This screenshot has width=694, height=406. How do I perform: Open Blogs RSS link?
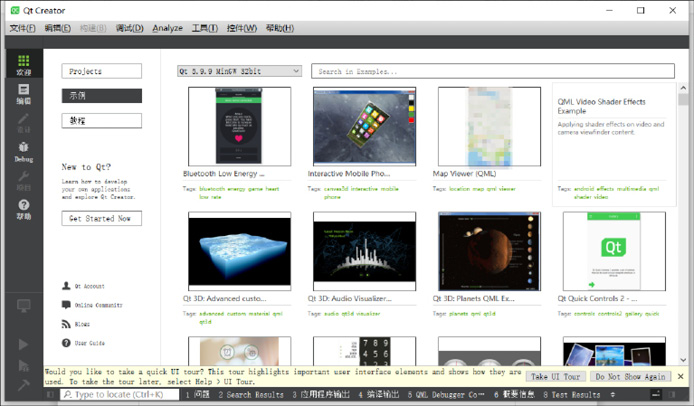tap(76, 324)
